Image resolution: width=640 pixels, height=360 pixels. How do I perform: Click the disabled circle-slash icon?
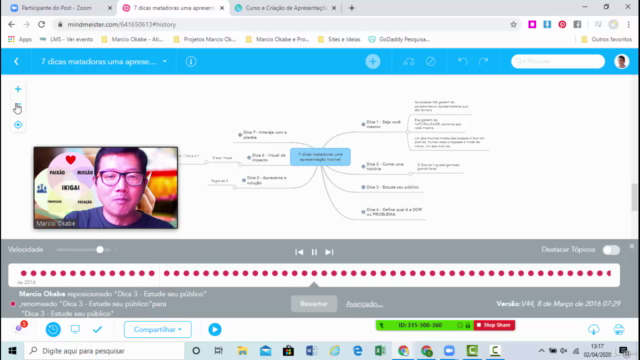[x=431, y=61]
